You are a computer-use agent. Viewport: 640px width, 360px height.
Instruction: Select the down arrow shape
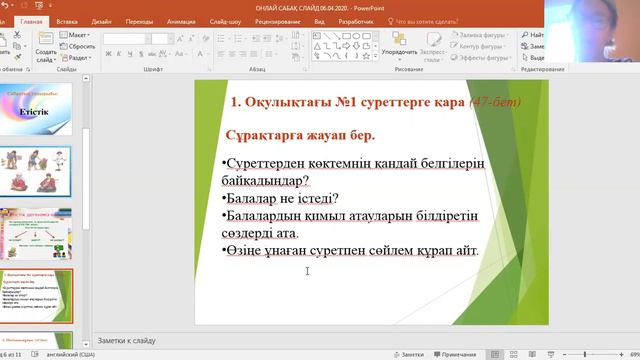click(356, 46)
